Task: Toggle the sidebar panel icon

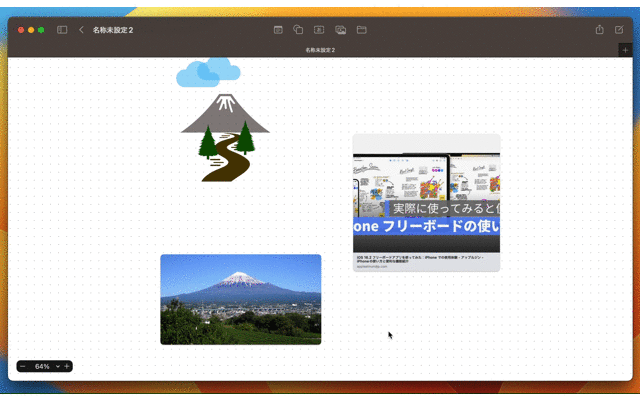Action: tap(62, 30)
